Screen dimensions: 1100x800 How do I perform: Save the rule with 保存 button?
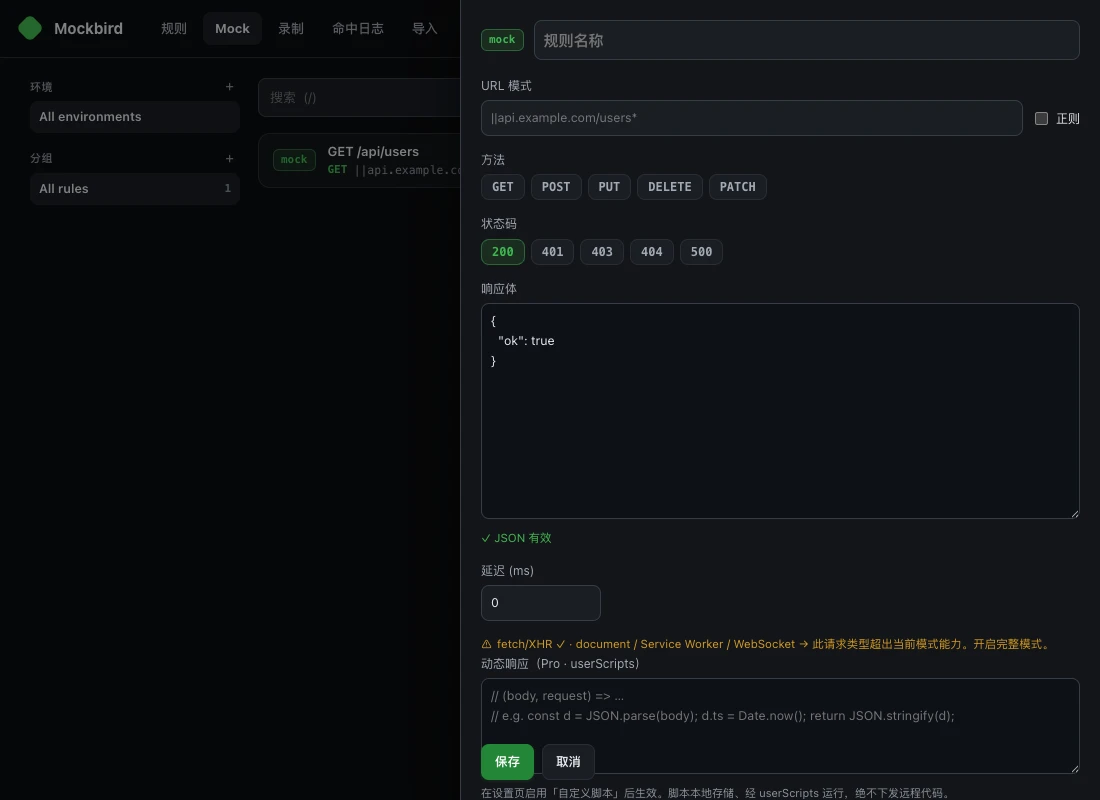point(507,761)
